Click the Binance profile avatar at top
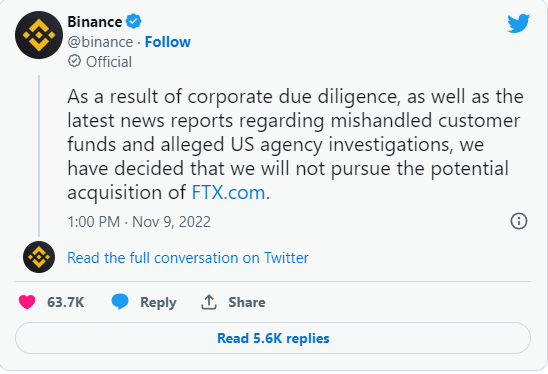Screen dimensions: 548x374 (39, 35)
